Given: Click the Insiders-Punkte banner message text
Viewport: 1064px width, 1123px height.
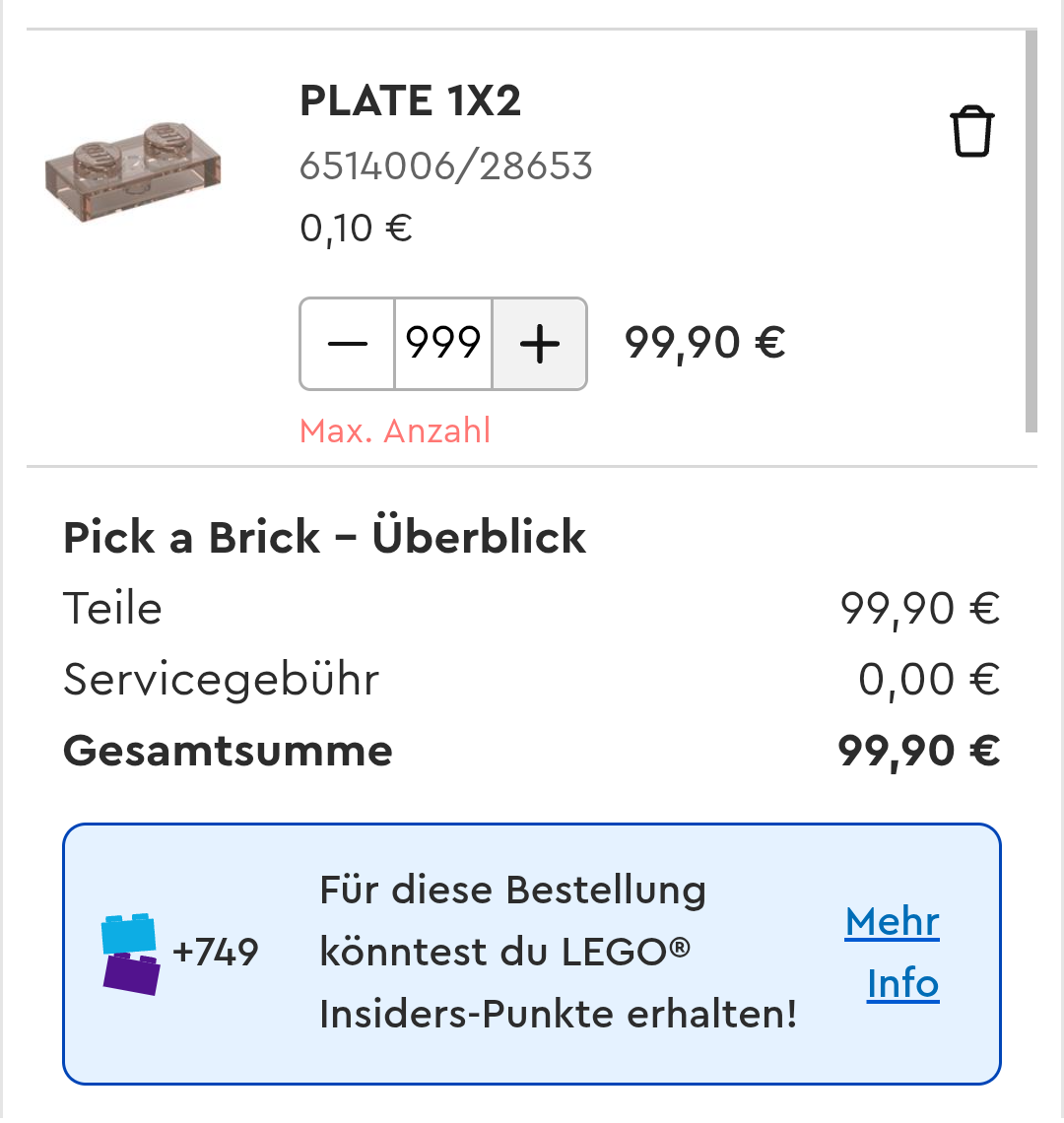Looking at the screenshot, I should click(558, 953).
